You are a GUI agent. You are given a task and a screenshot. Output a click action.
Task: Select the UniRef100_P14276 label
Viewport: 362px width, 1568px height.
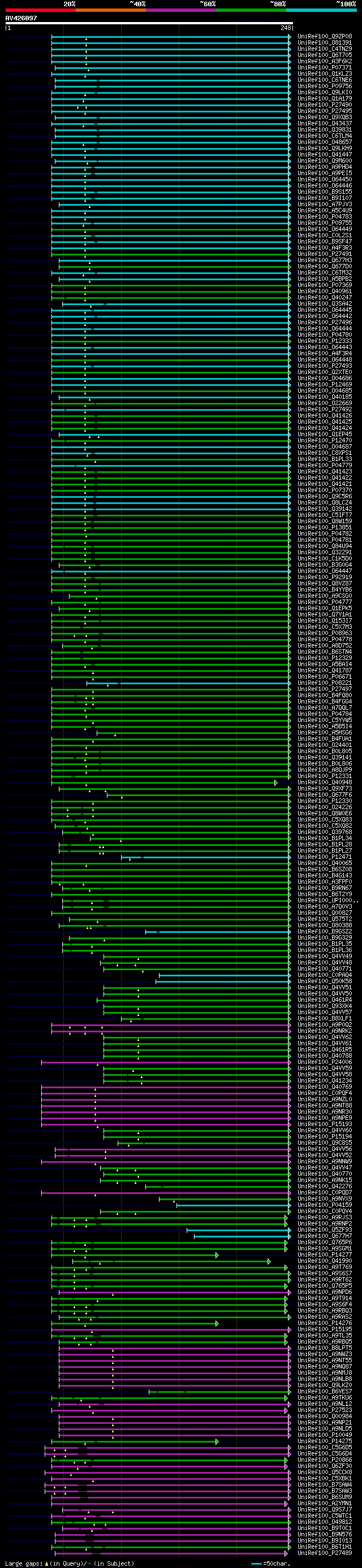[x=324, y=1323]
